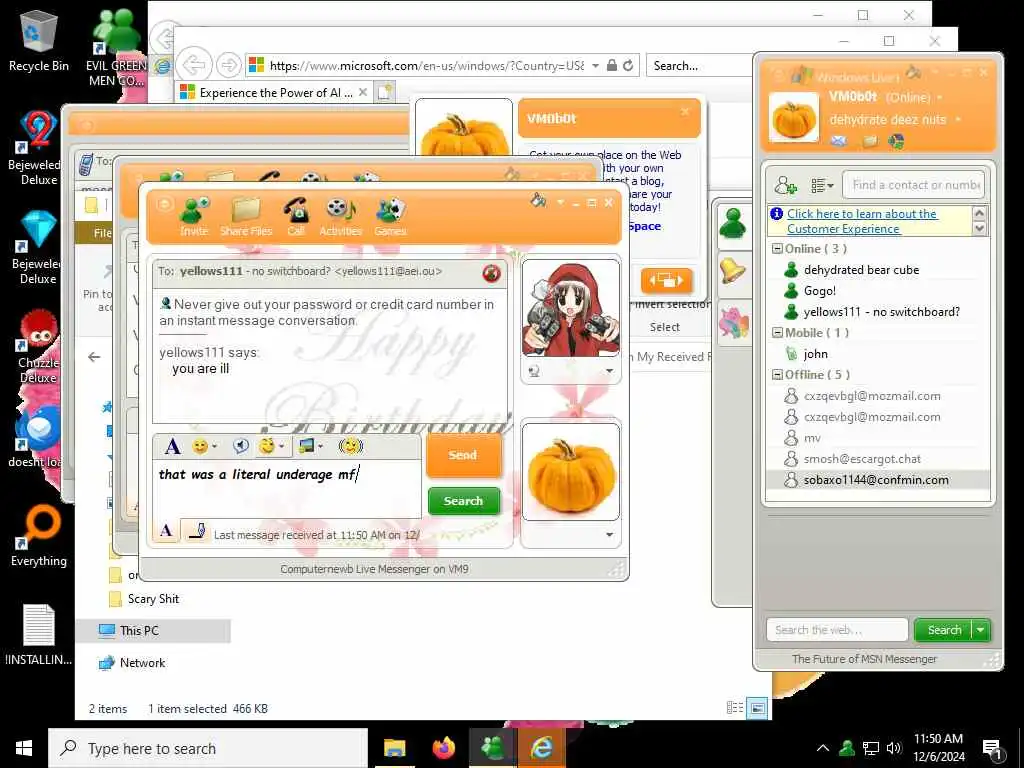Click the Search button in contact list window
1024x768 pixels.
[944, 630]
